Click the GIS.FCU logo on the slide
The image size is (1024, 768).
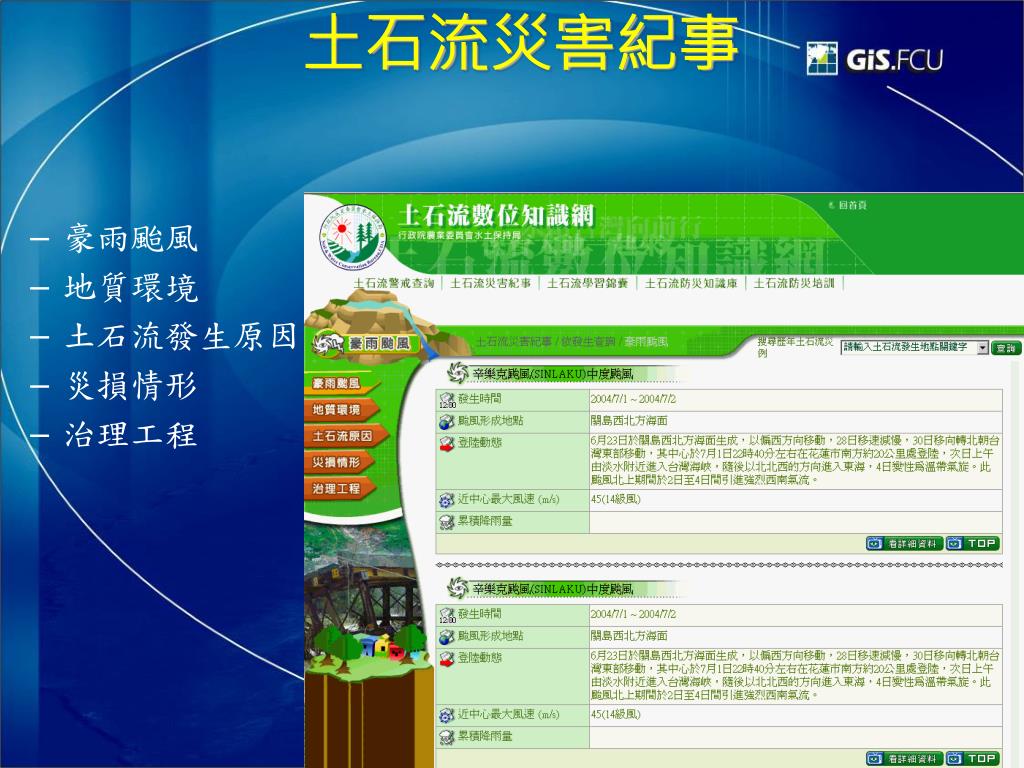click(874, 59)
